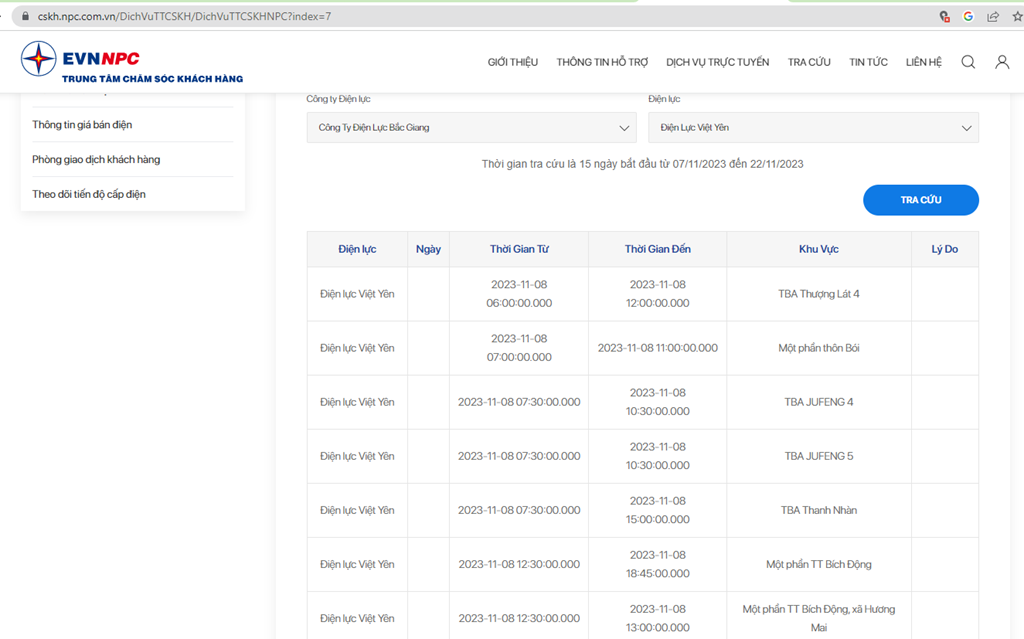Open the TRA CỨU menu item
Image resolution: width=1024 pixels, height=639 pixels.
808,62
